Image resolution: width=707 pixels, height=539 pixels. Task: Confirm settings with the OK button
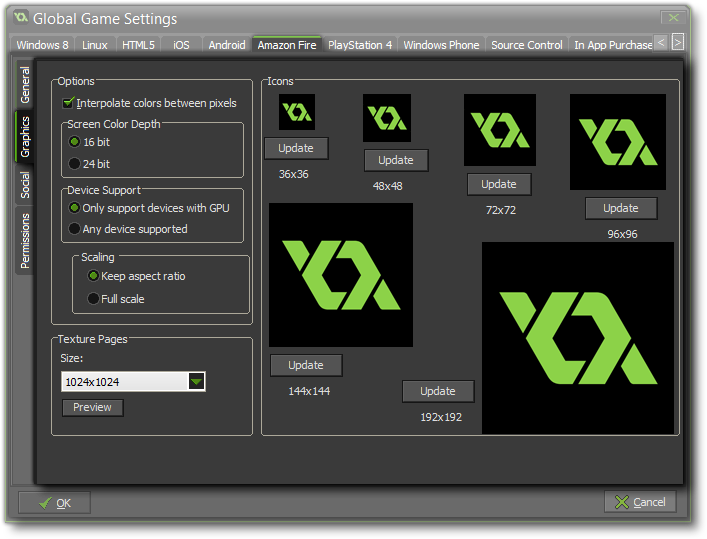coord(55,502)
